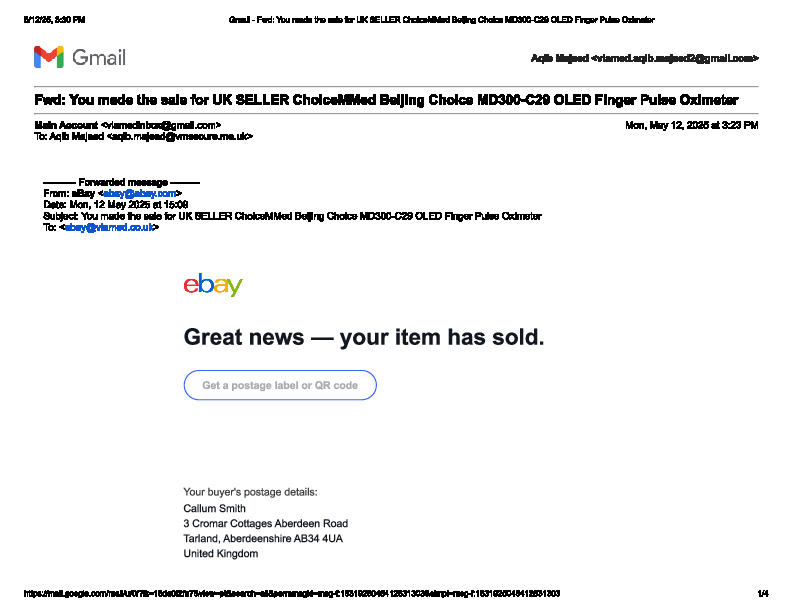Screen dimensions: 792x612
Task: Click the Great news item has sold headline
Action: [x=364, y=337]
